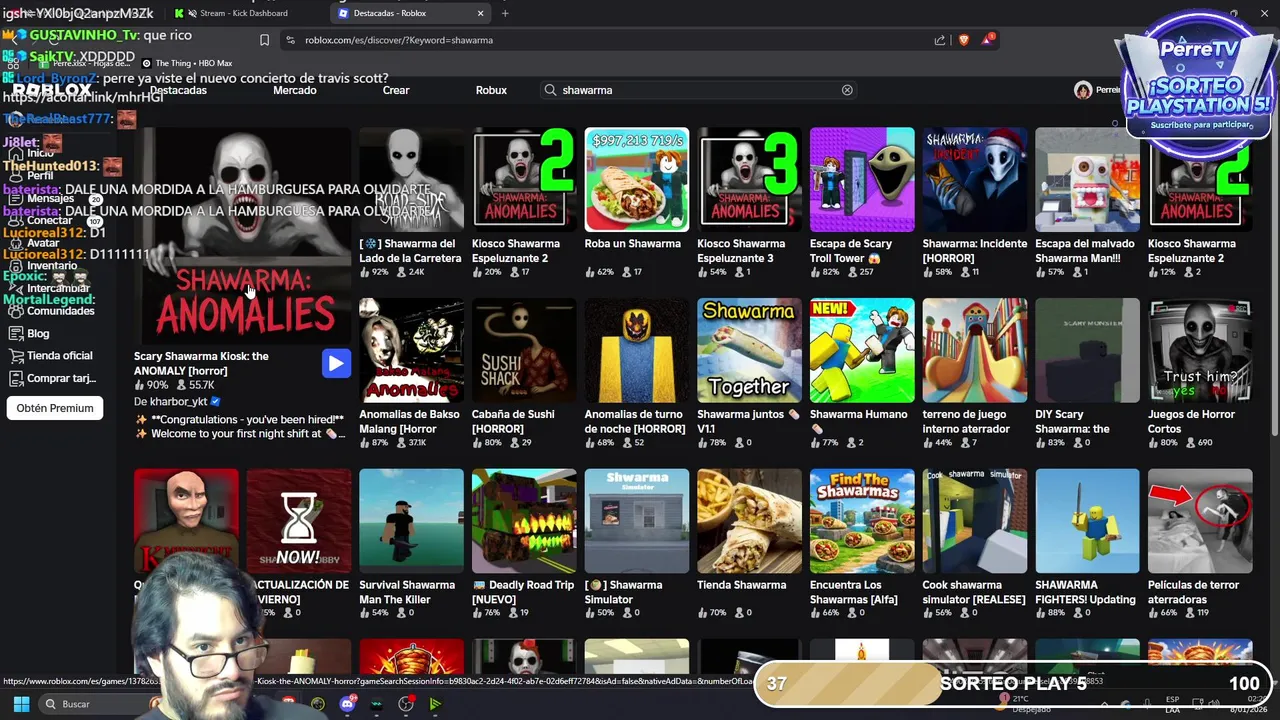Open Mensajes in the Roblox sidebar

tap(51, 198)
